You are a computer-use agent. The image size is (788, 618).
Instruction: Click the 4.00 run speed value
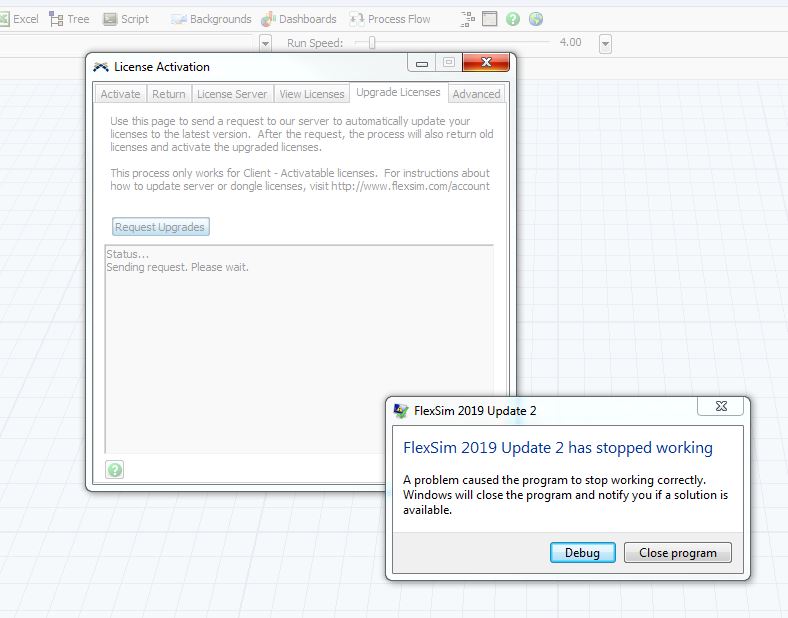click(570, 43)
